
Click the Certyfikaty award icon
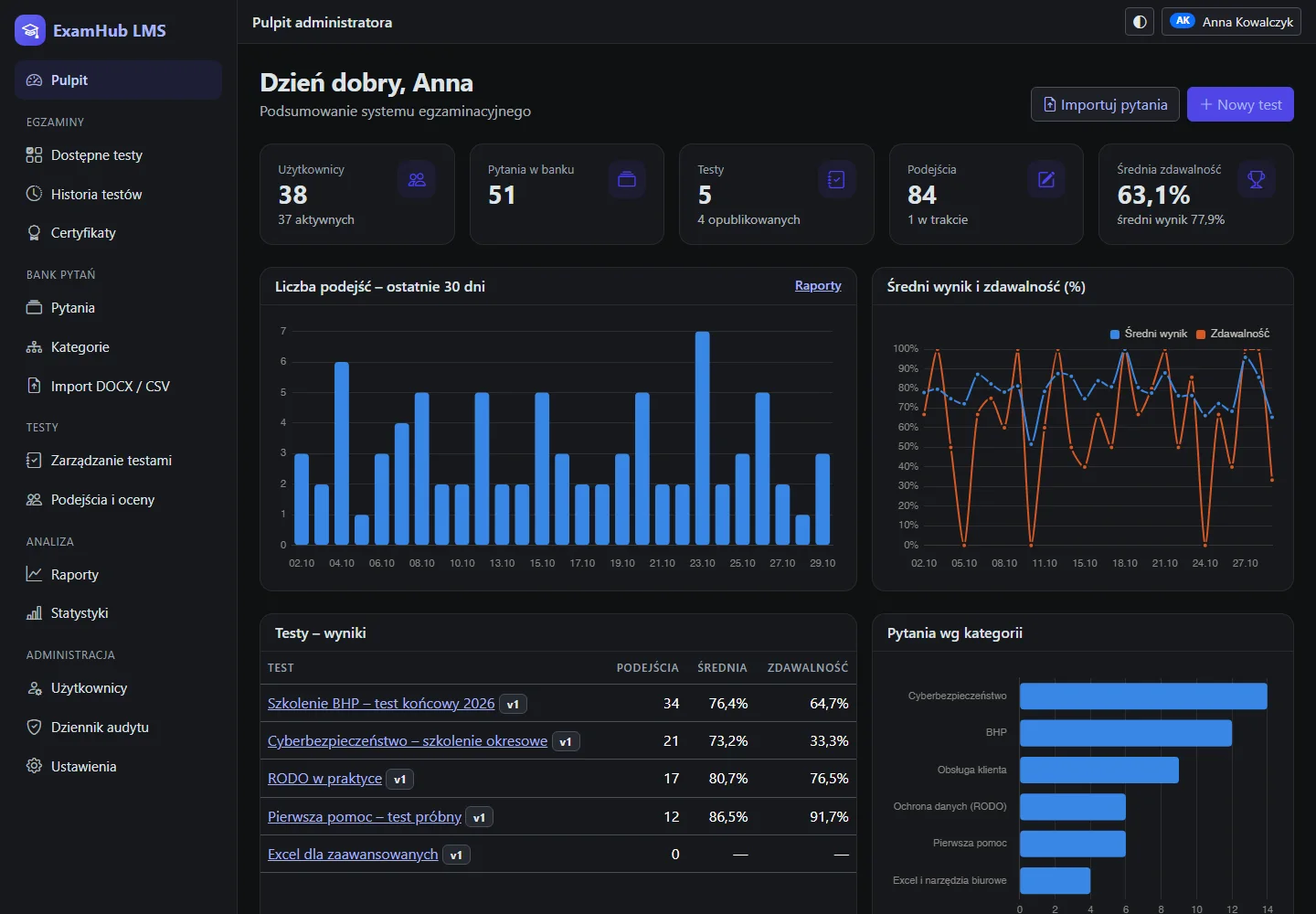[34, 233]
